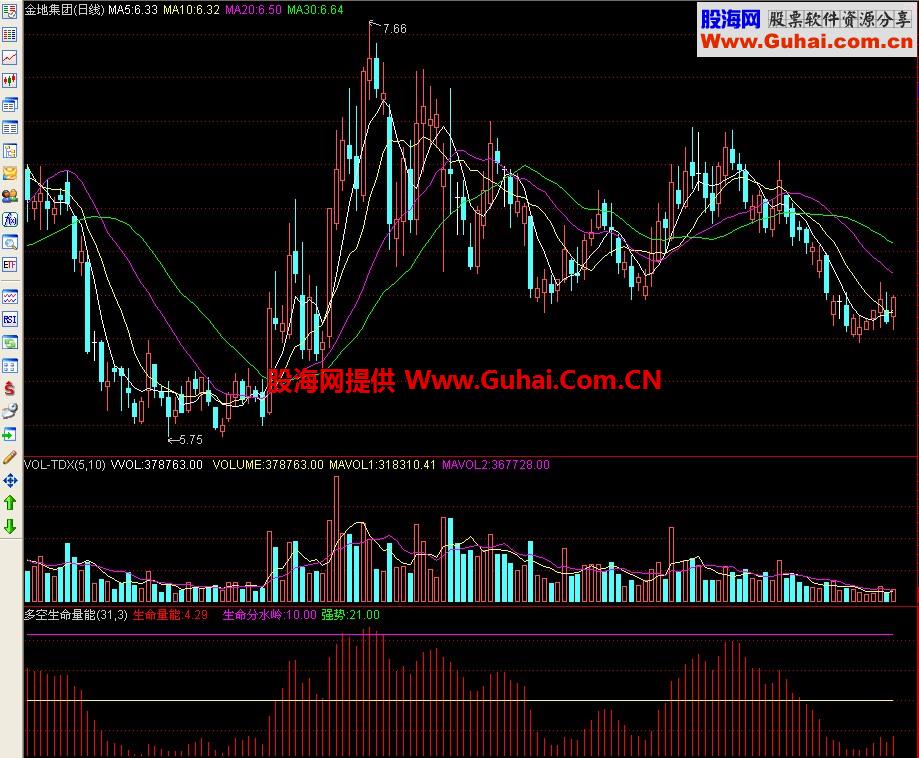The width and height of the screenshot is (919, 758).
Task: Open the single table window icon
Action: pyautogui.click(x=9, y=127)
